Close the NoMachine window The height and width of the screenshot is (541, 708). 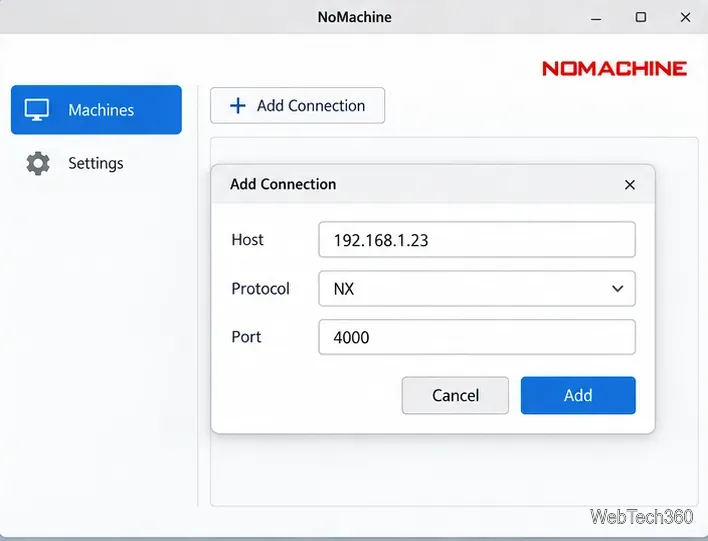(685, 17)
